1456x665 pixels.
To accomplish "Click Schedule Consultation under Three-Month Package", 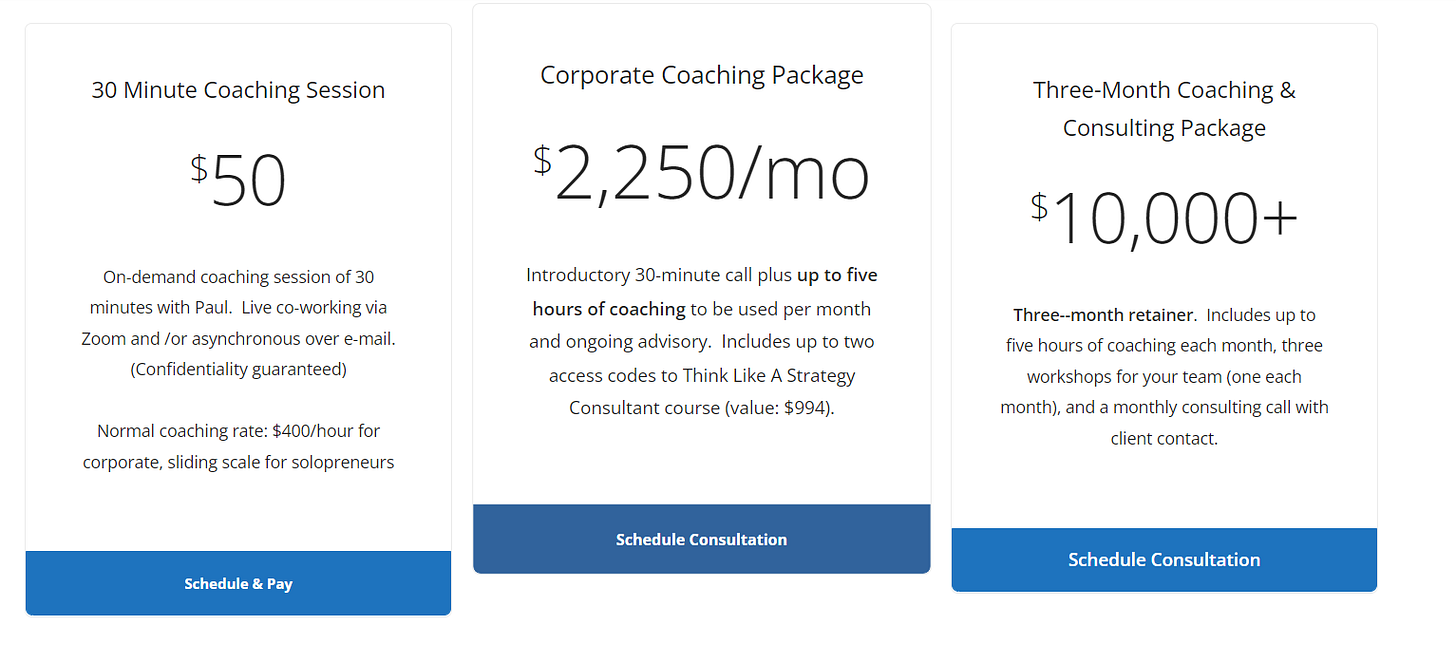I will pos(1164,559).
